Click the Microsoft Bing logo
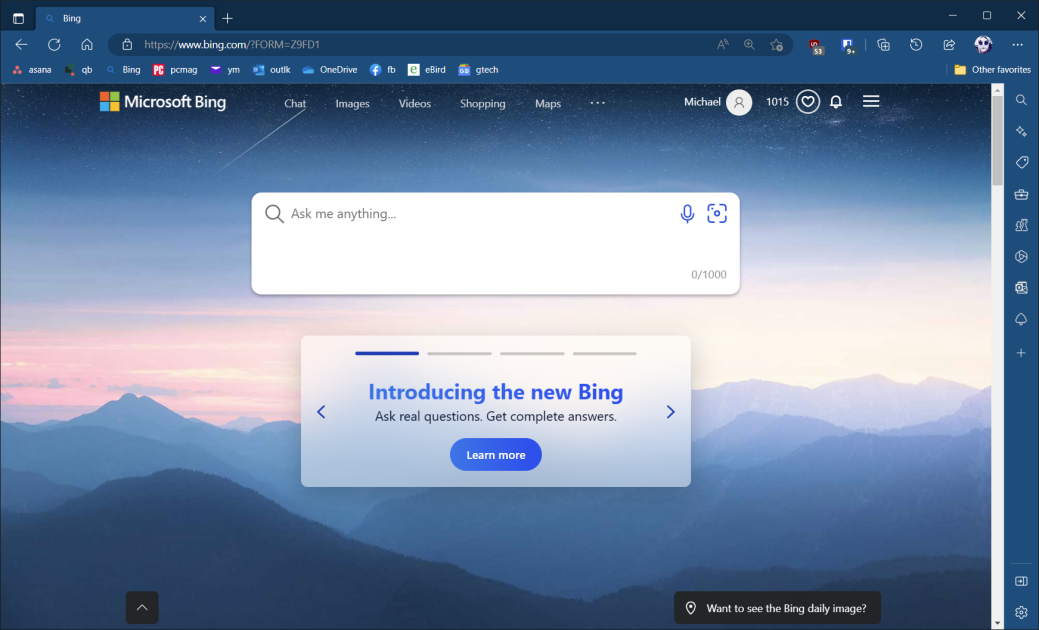 click(x=162, y=101)
